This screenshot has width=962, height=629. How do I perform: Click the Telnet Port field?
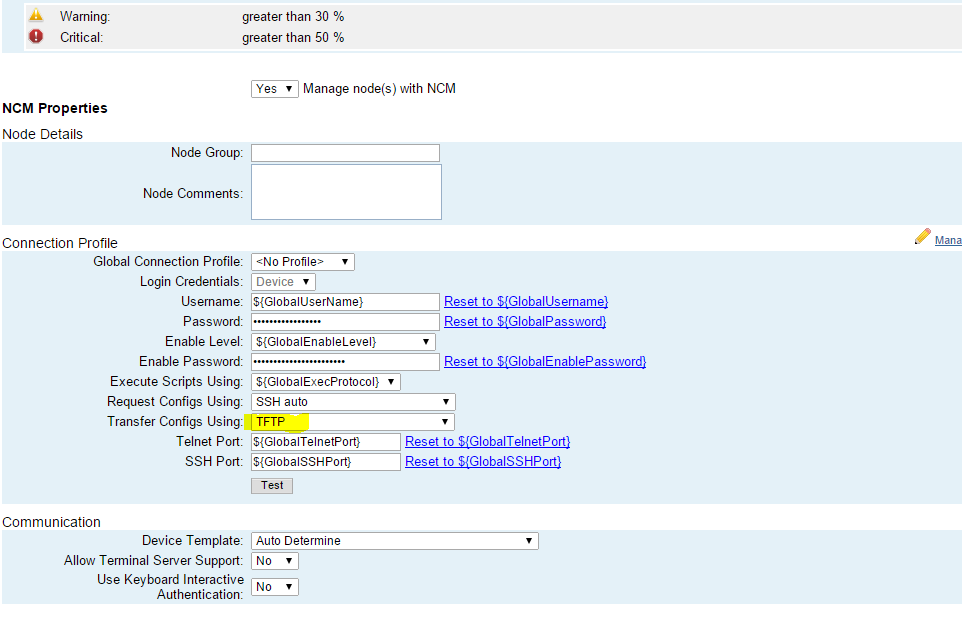[x=326, y=442]
